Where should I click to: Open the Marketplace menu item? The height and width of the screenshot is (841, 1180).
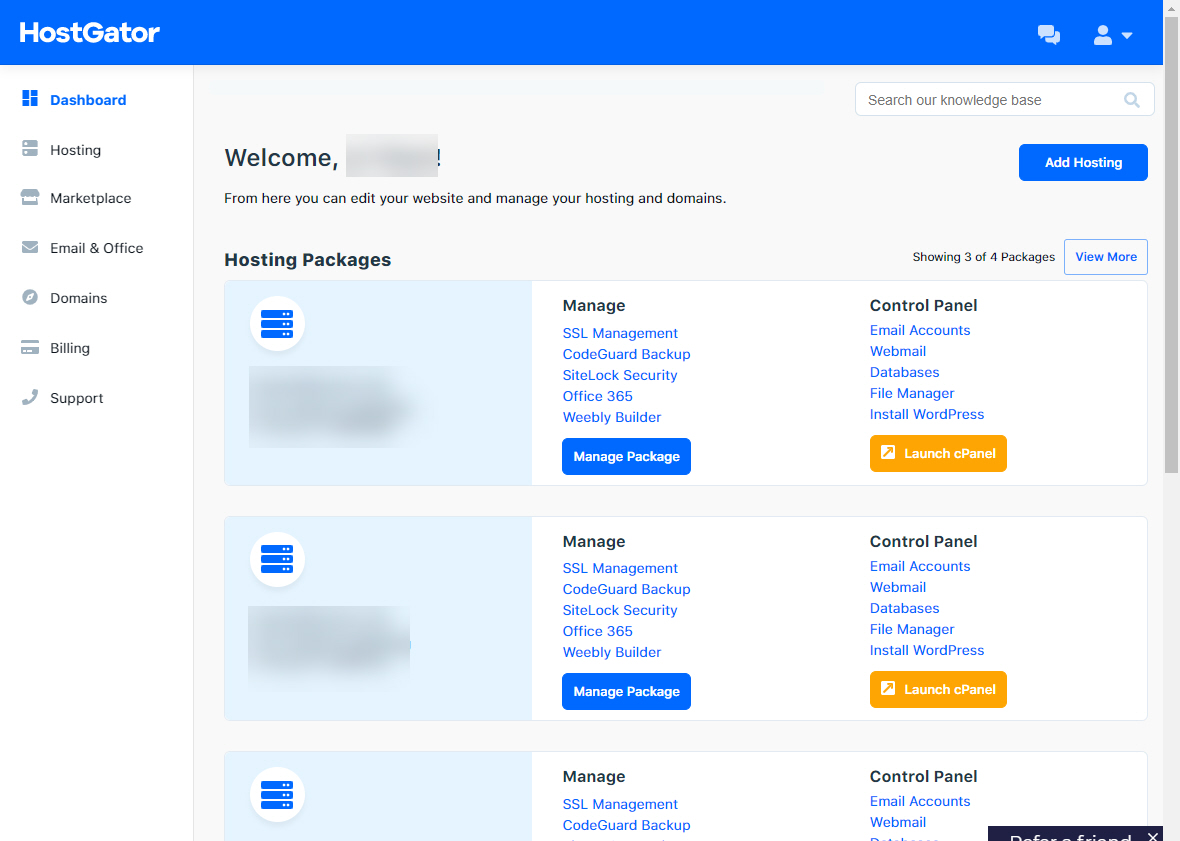(x=90, y=198)
